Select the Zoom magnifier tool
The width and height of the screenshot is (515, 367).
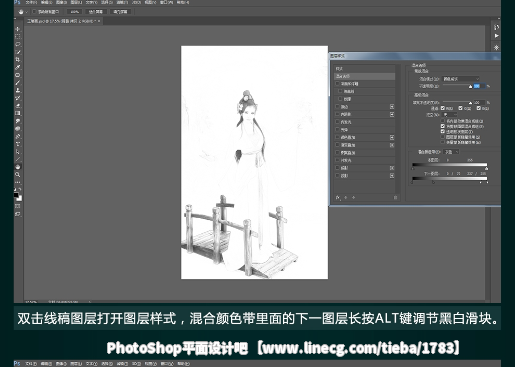(x=18, y=174)
